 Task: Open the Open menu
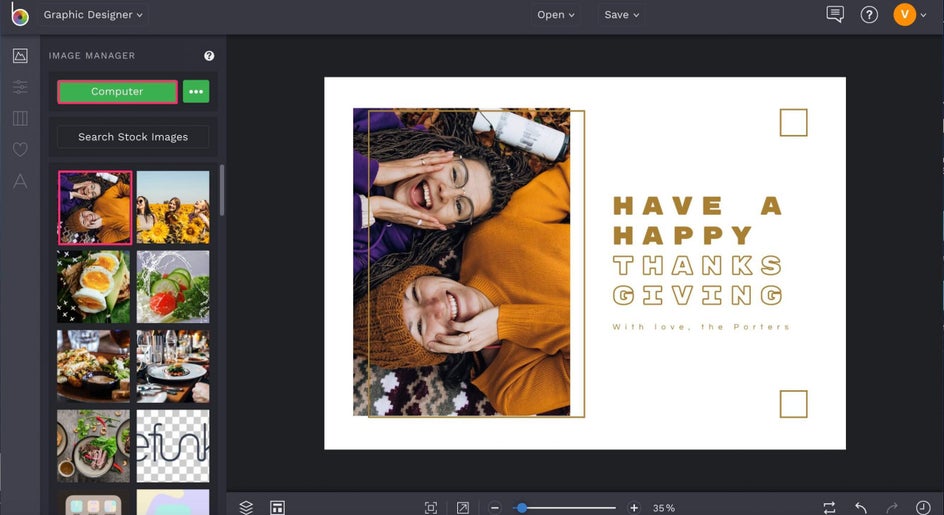tap(556, 15)
